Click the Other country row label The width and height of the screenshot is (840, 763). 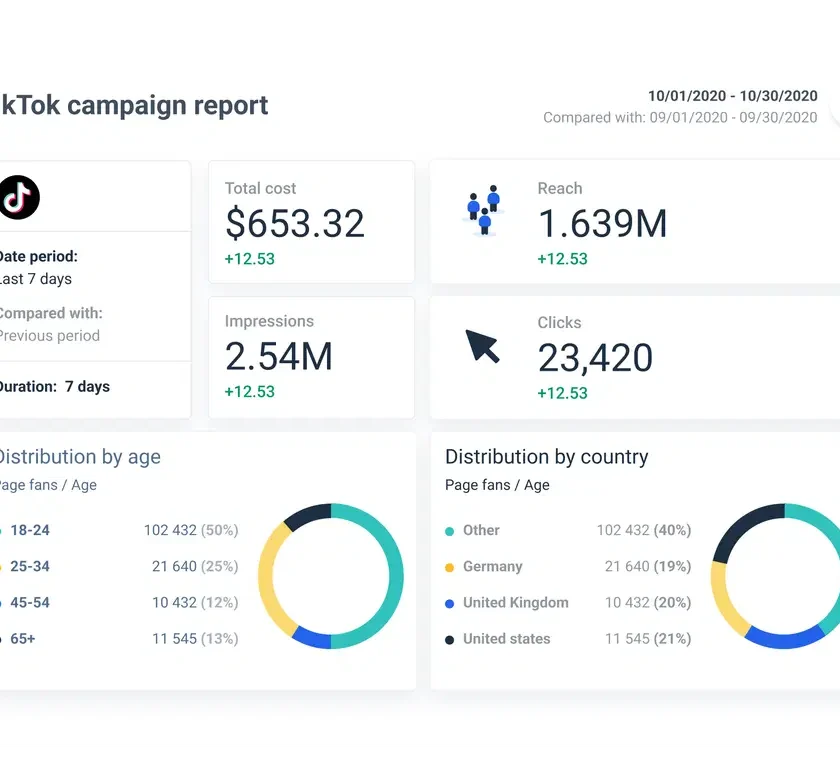[481, 530]
